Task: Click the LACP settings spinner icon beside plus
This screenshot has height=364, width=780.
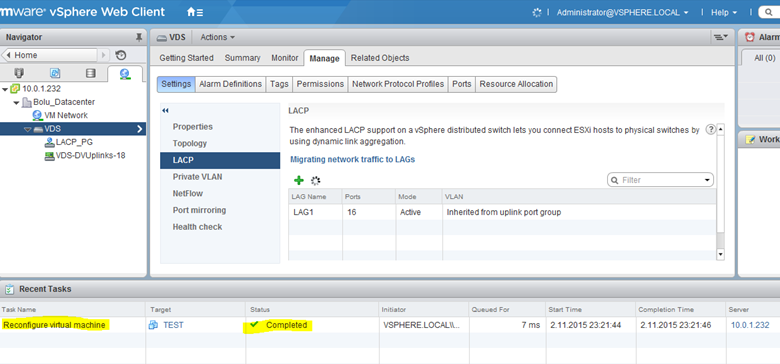Action: (315, 181)
